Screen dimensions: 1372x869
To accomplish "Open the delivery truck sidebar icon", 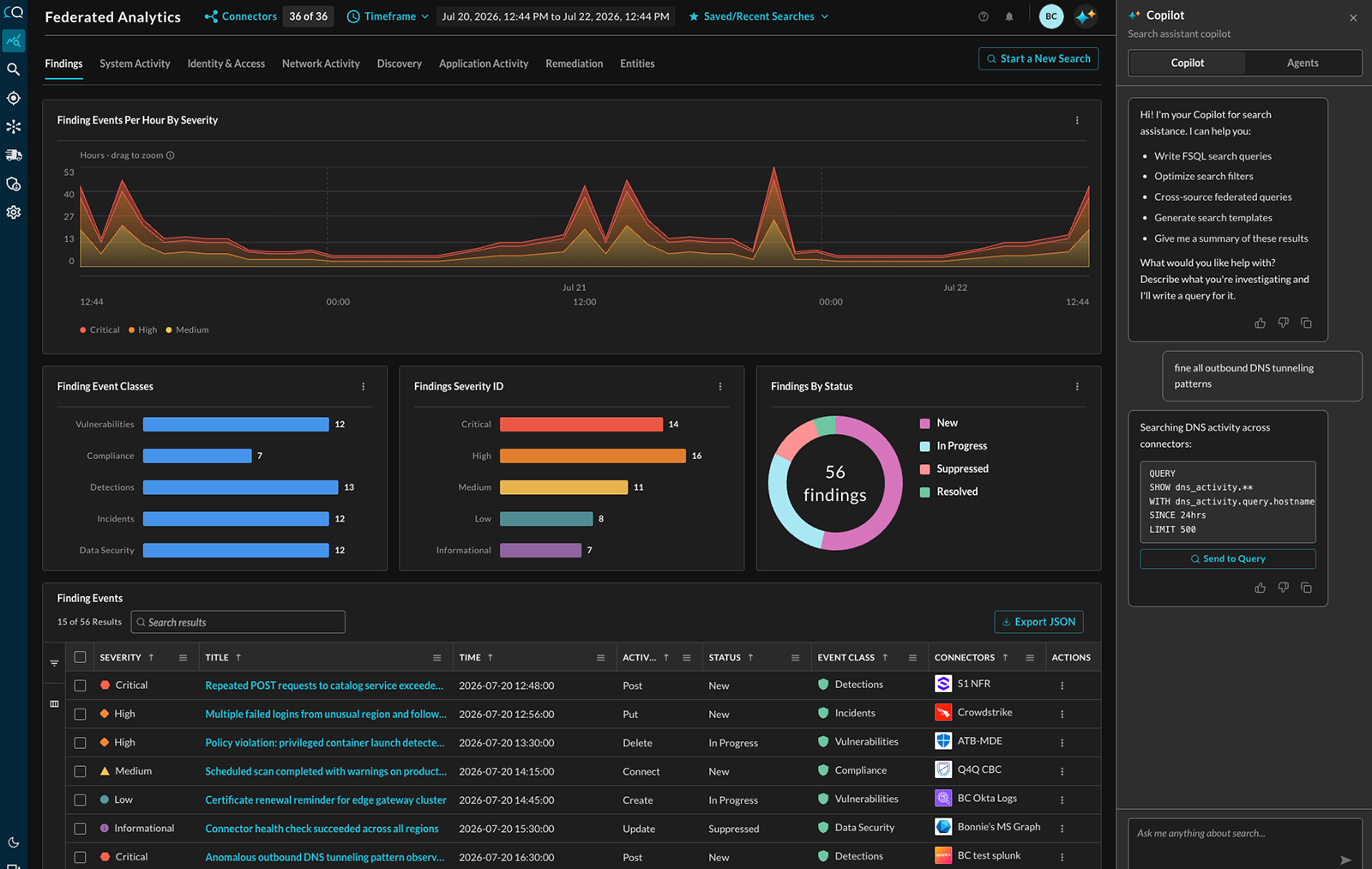I will coord(13,155).
